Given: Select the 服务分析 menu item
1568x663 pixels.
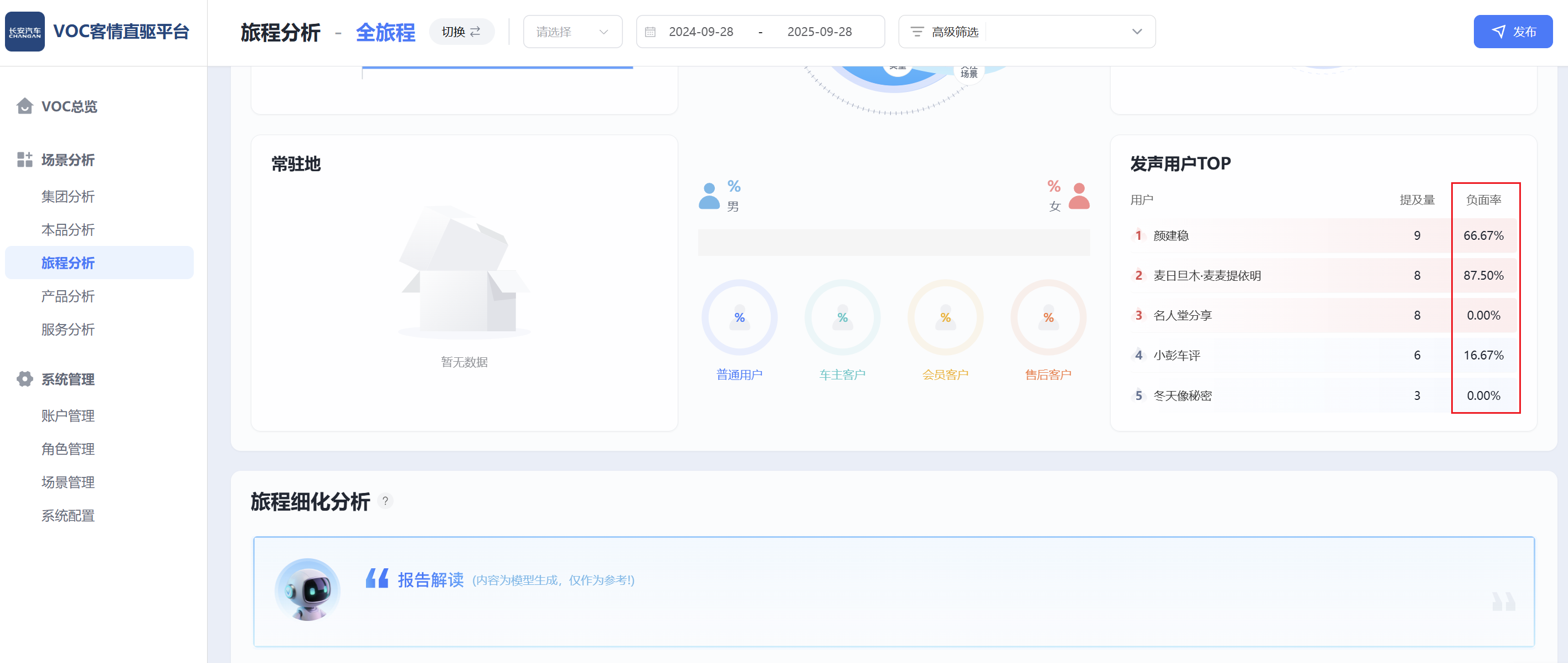Looking at the screenshot, I should (68, 330).
